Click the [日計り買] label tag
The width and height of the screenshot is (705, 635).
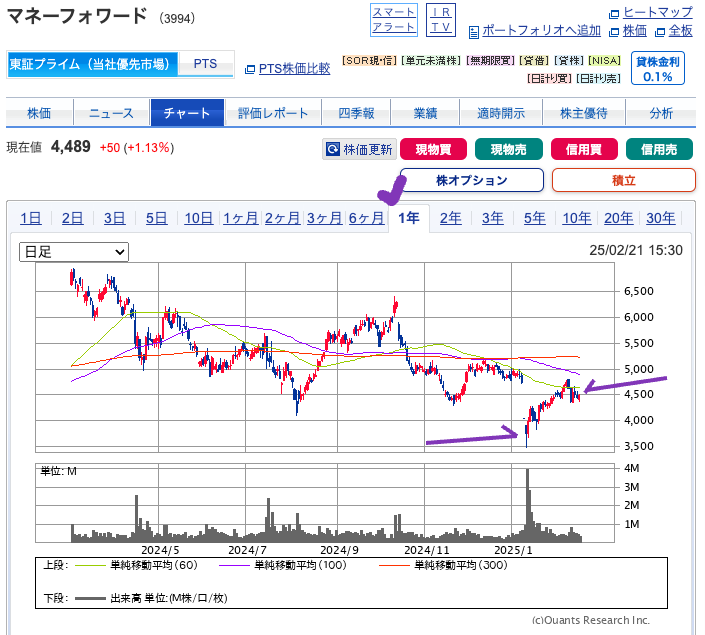point(549,79)
